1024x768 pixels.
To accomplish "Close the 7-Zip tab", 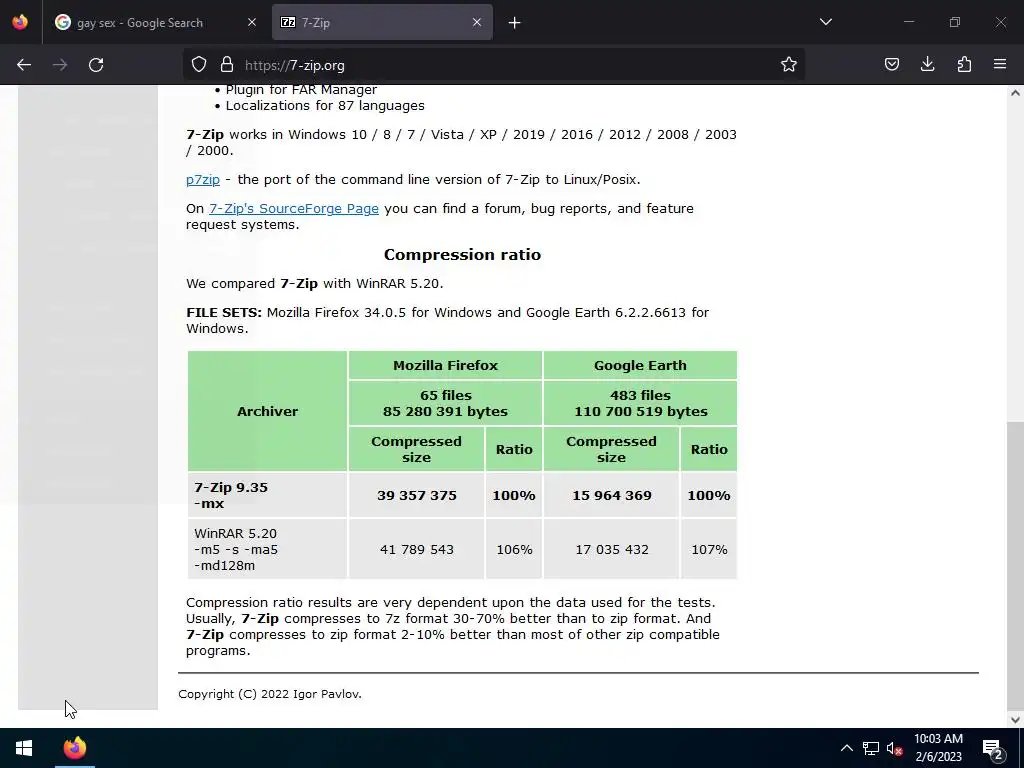I will (477, 22).
